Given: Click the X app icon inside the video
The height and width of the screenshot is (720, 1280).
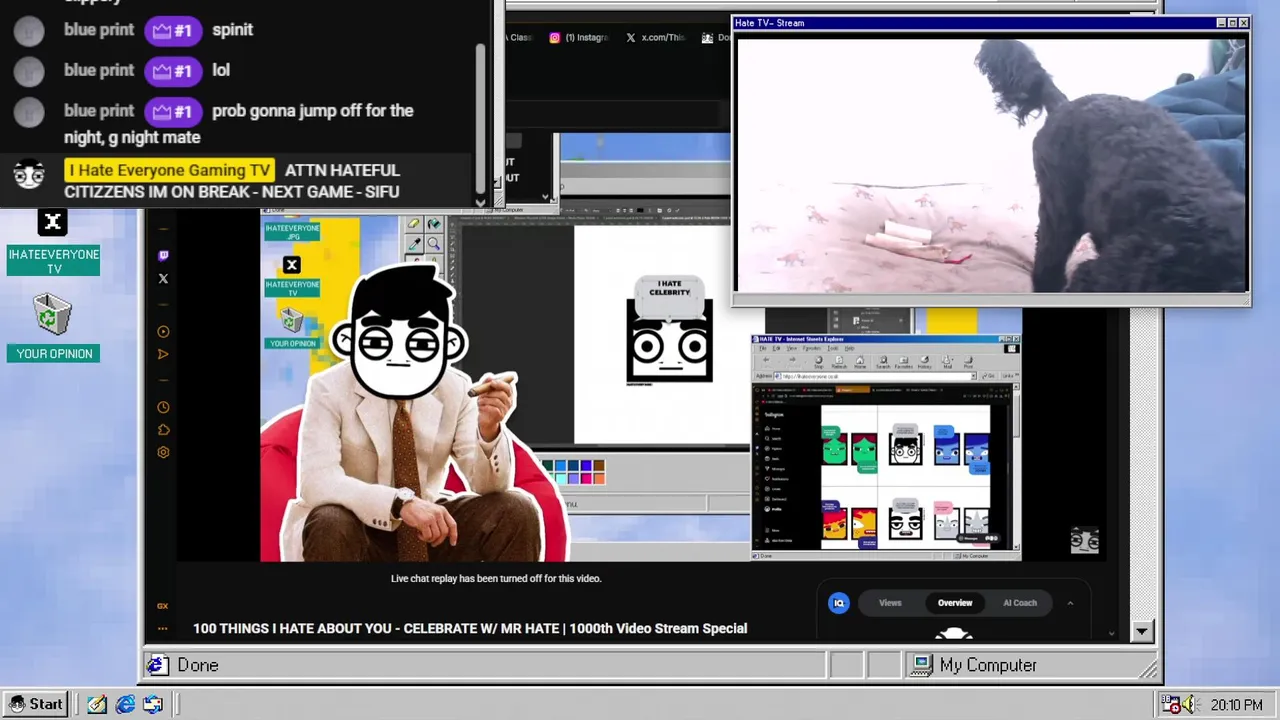Looking at the screenshot, I should pyautogui.click(x=291, y=265).
